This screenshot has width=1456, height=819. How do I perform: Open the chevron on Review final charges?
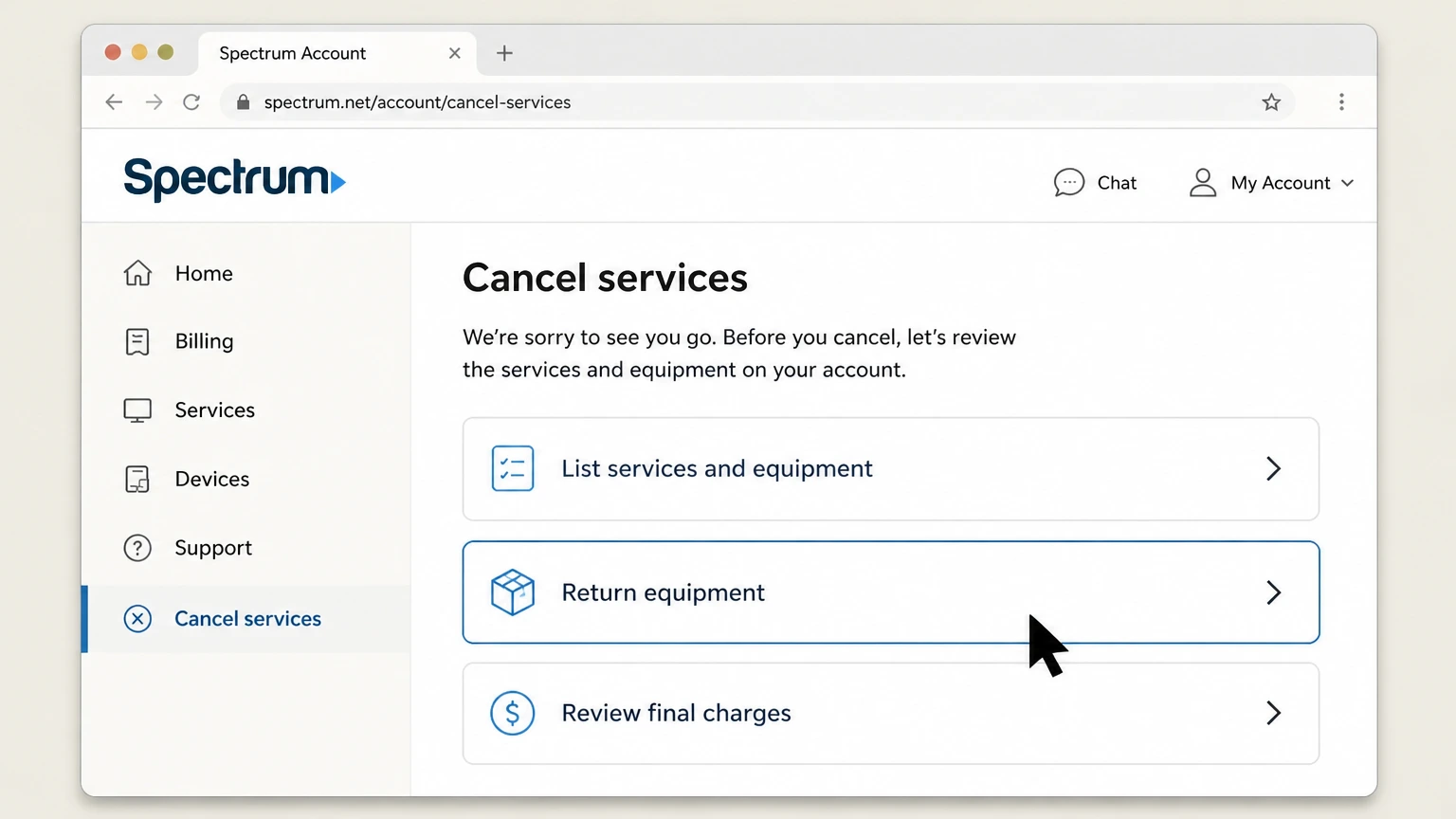point(1273,713)
